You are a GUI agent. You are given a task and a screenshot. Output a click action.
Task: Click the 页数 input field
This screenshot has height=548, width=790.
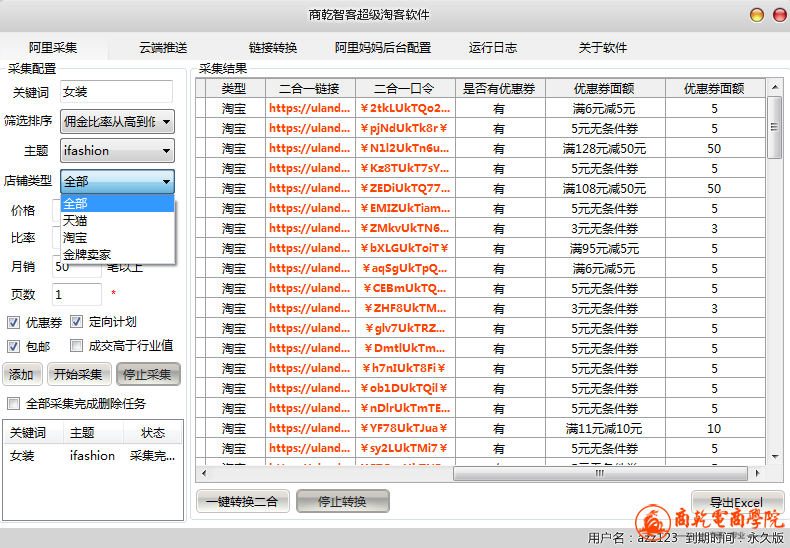pos(77,294)
